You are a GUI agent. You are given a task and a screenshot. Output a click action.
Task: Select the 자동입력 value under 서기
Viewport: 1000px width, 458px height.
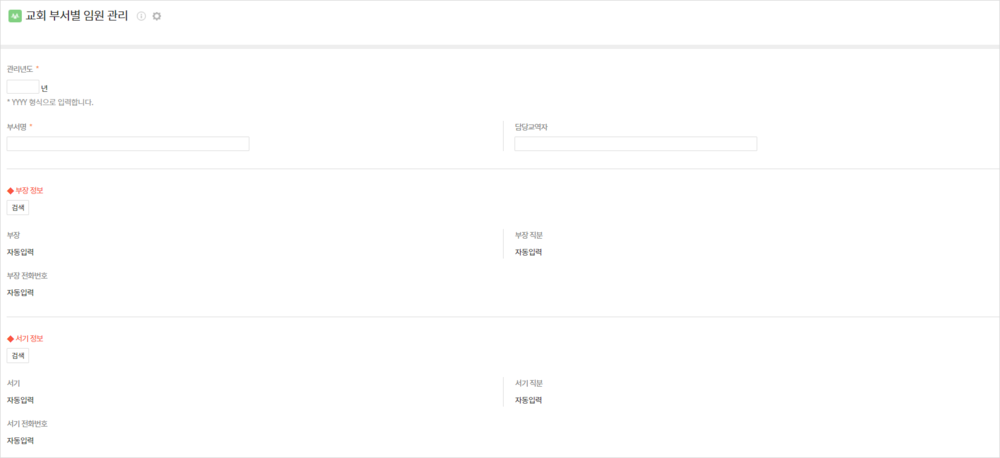click(x=20, y=400)
